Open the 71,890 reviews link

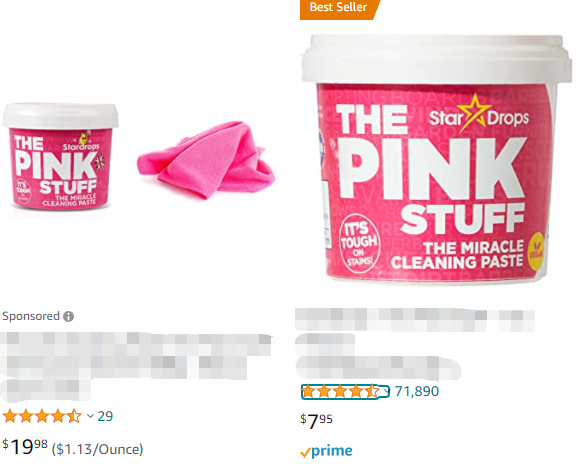(x=417, y=391)
